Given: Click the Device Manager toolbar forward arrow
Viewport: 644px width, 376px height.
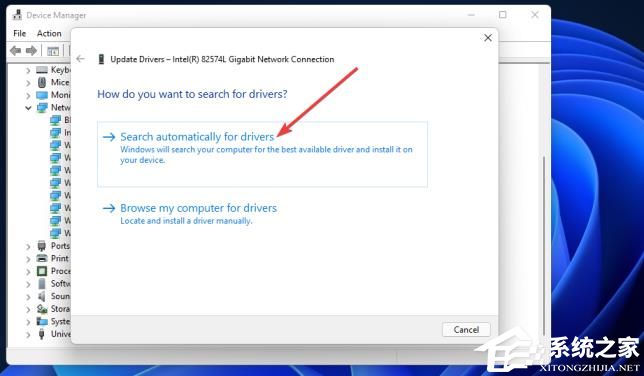Looking at the screenshot, I should click(x=31, y=51).
